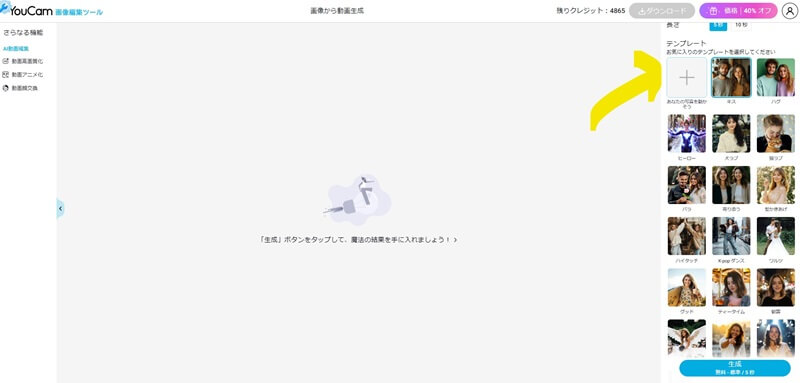Click the YouCam logo

[27, 10]
